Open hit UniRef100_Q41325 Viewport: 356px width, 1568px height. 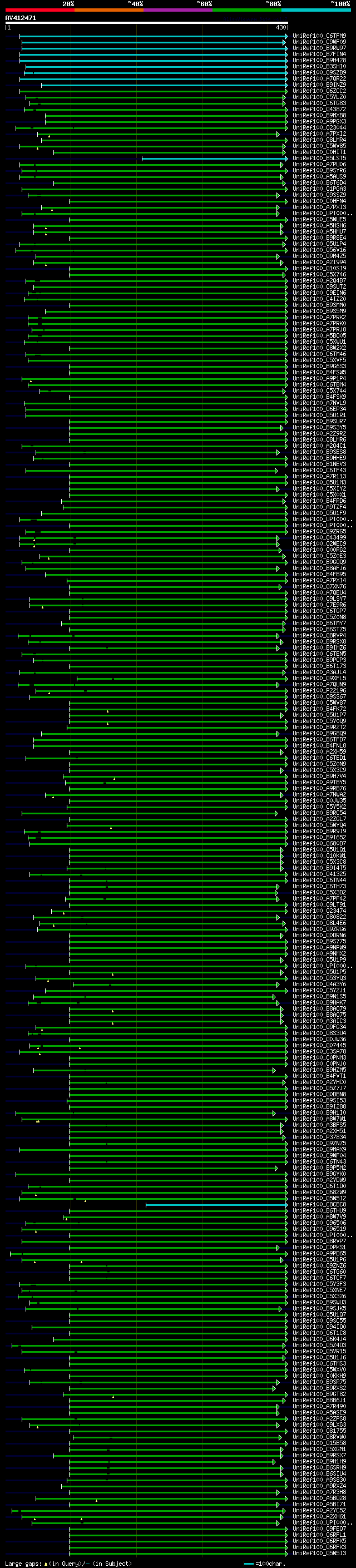tap(319, 874)
